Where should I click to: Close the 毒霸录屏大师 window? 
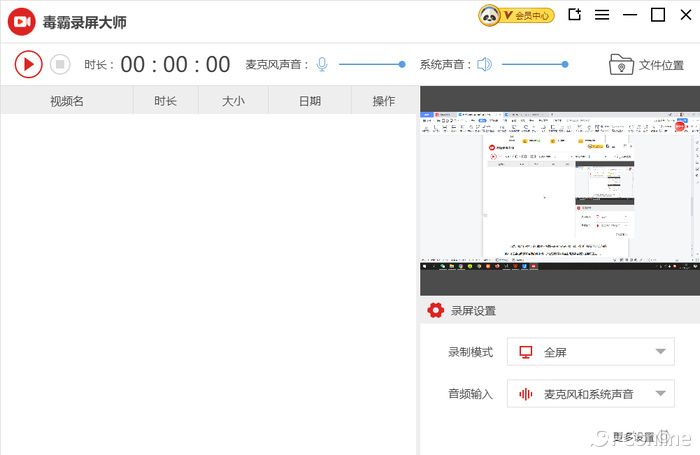click(686, 15)
